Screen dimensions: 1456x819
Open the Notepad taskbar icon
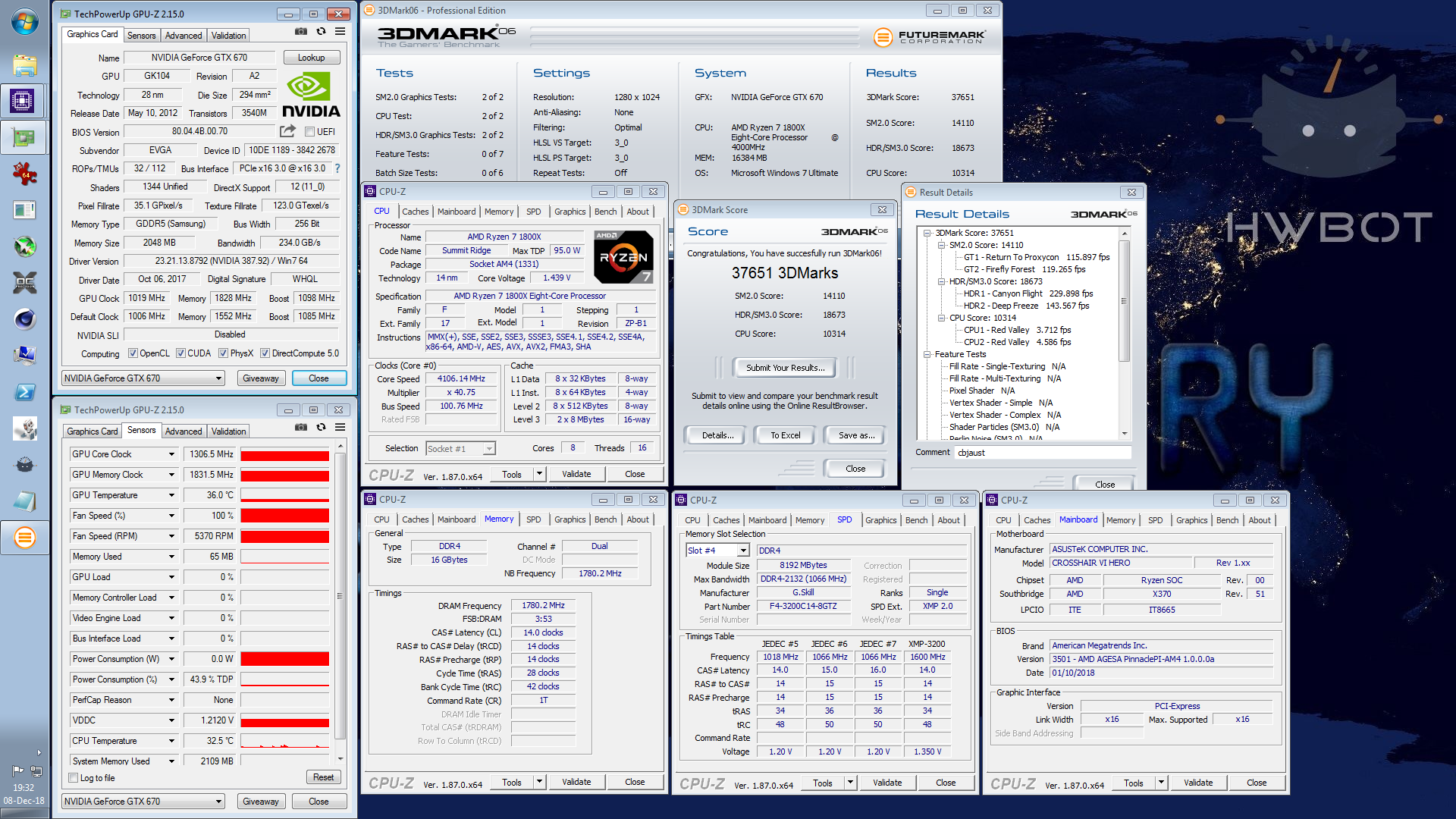24,501
